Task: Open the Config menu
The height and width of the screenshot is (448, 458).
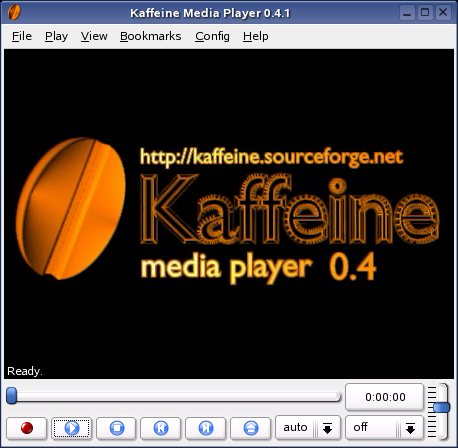Action: click(212, 36)
